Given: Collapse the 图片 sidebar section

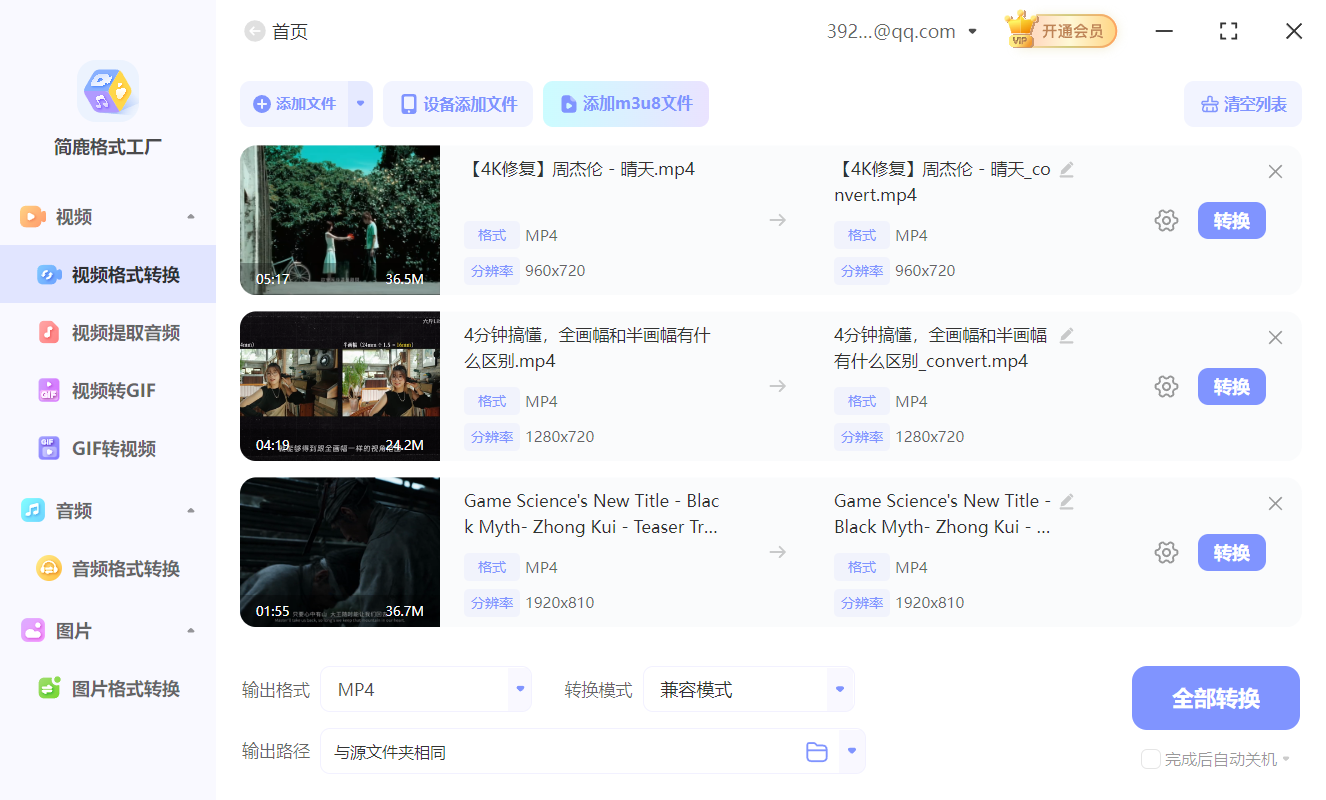Looking at the screenshot, I should pyautogui.click(x=190, y=630).
